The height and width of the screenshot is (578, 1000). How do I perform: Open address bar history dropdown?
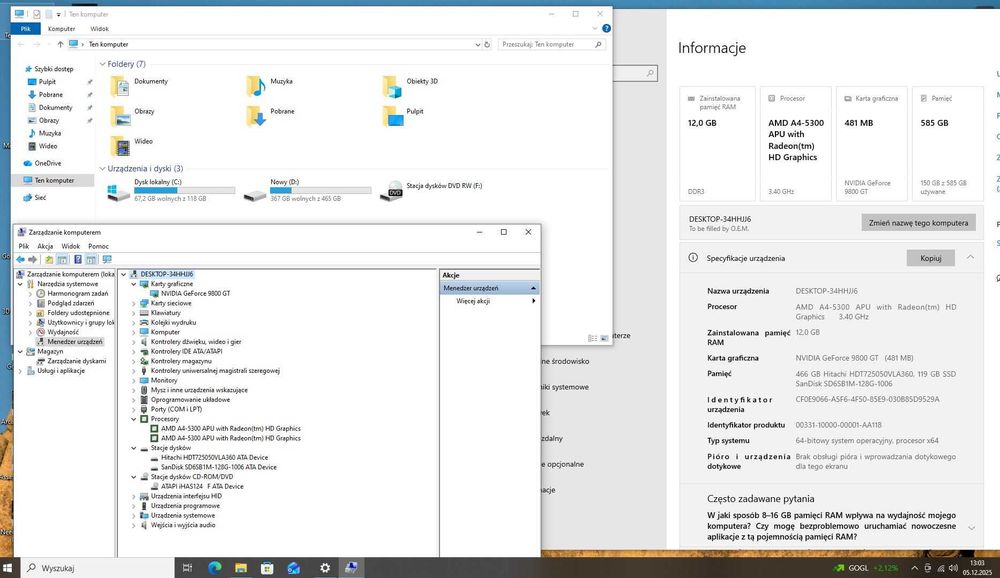pos(477,45)
